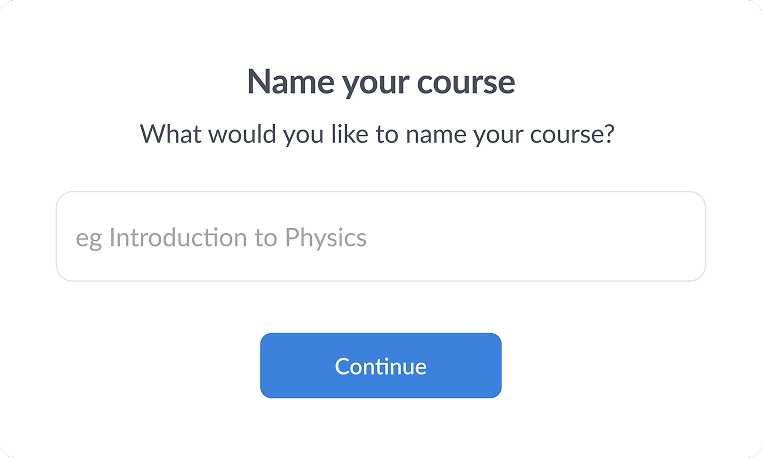Click the course name input field
The image size is (762, 458).
pos(380,237)
